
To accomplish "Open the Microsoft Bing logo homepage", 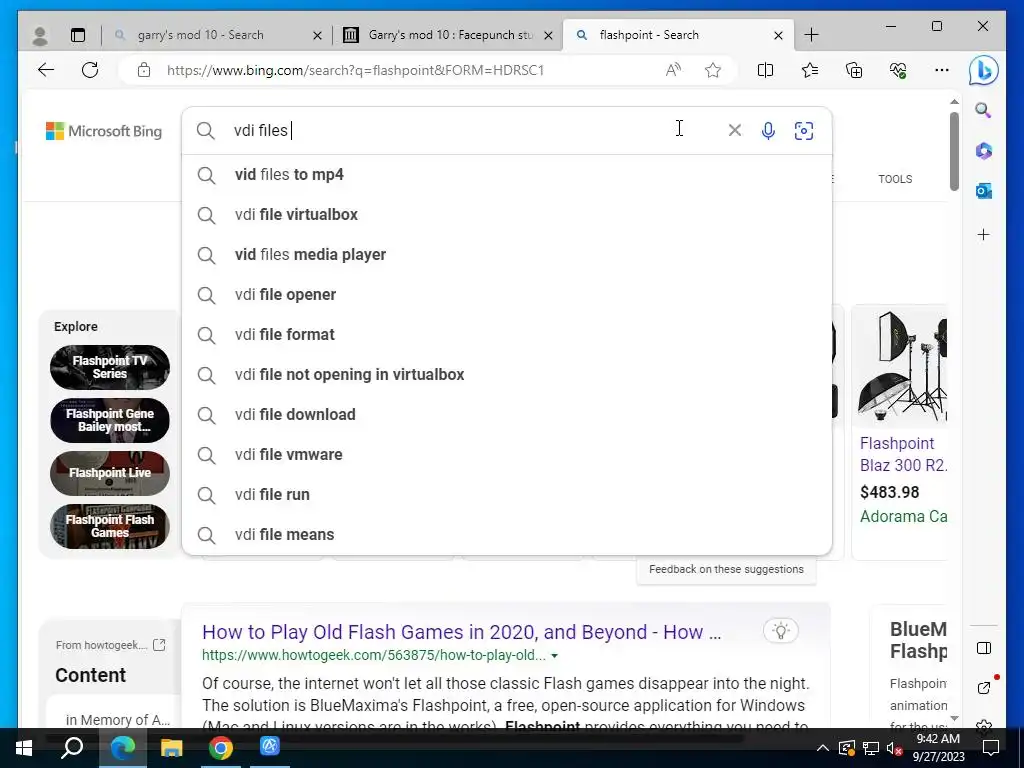I will point(104,131).
